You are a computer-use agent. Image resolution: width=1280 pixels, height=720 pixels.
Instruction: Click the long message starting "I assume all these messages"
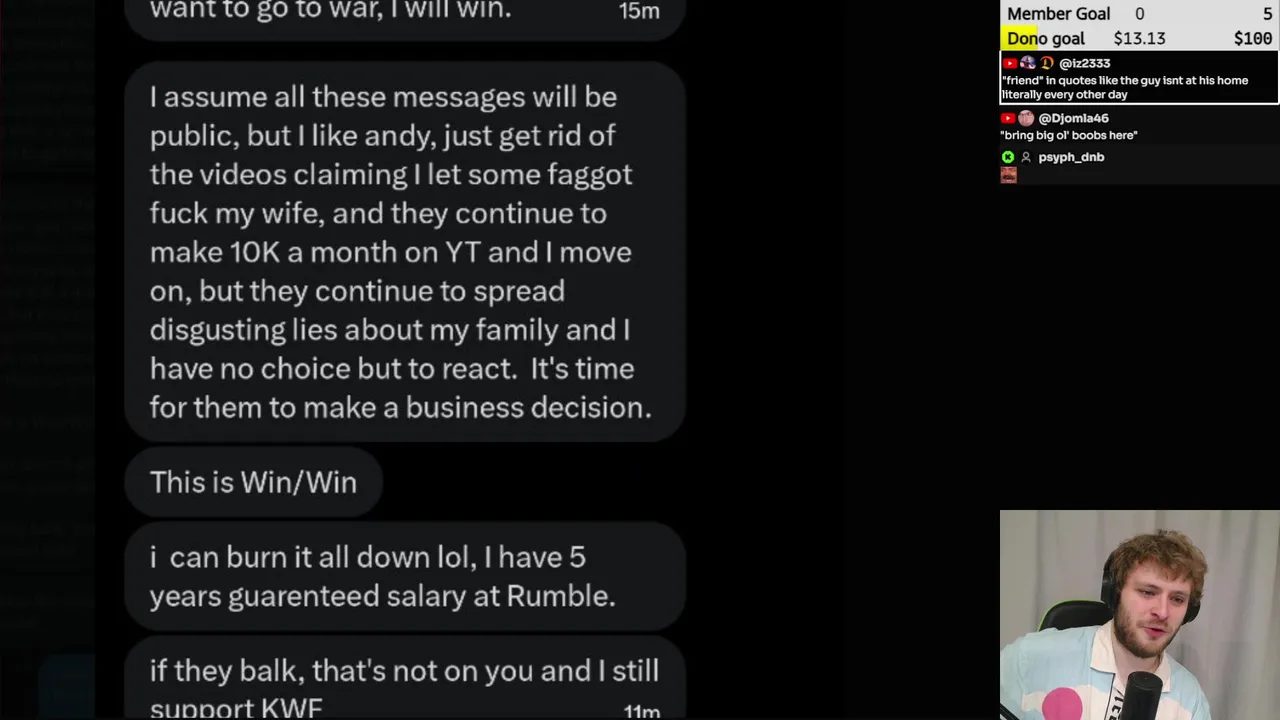pyautogui.click(x=404, y=252)
